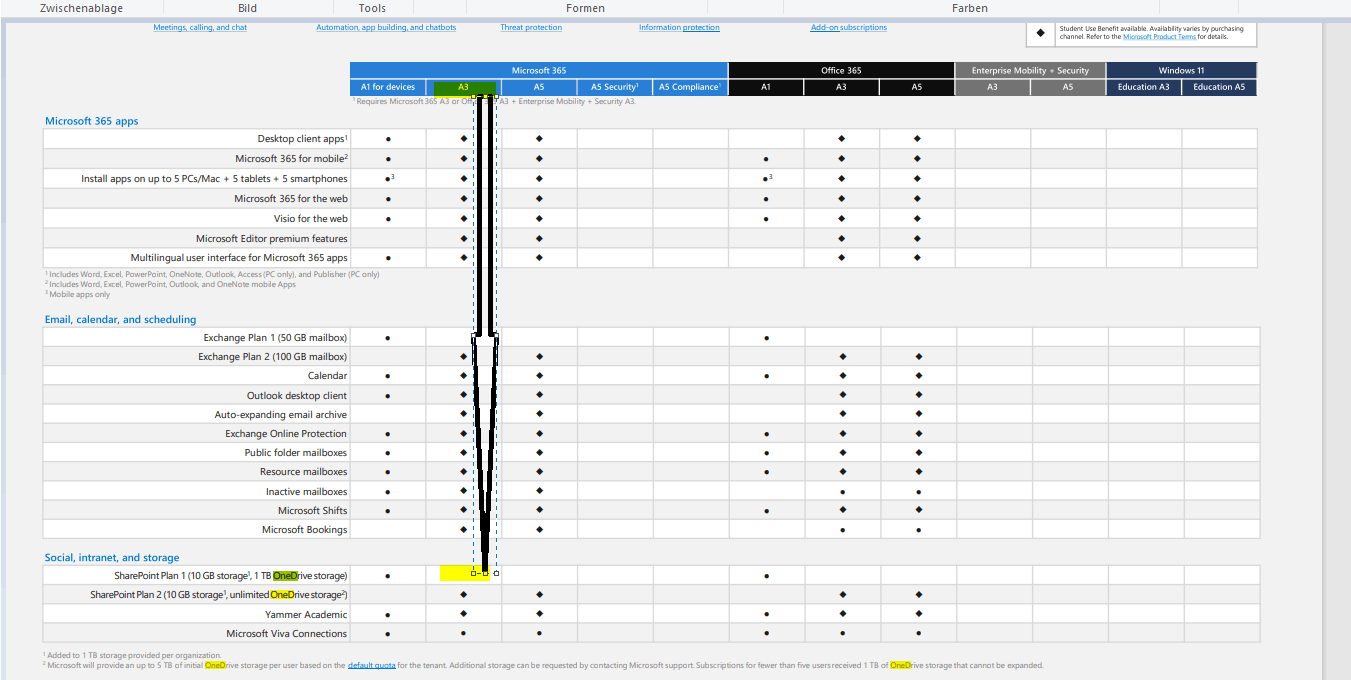Click the 'SharePoint Plan 2' row label
This screenshot has width=1351, height=680.
[219, 595]
